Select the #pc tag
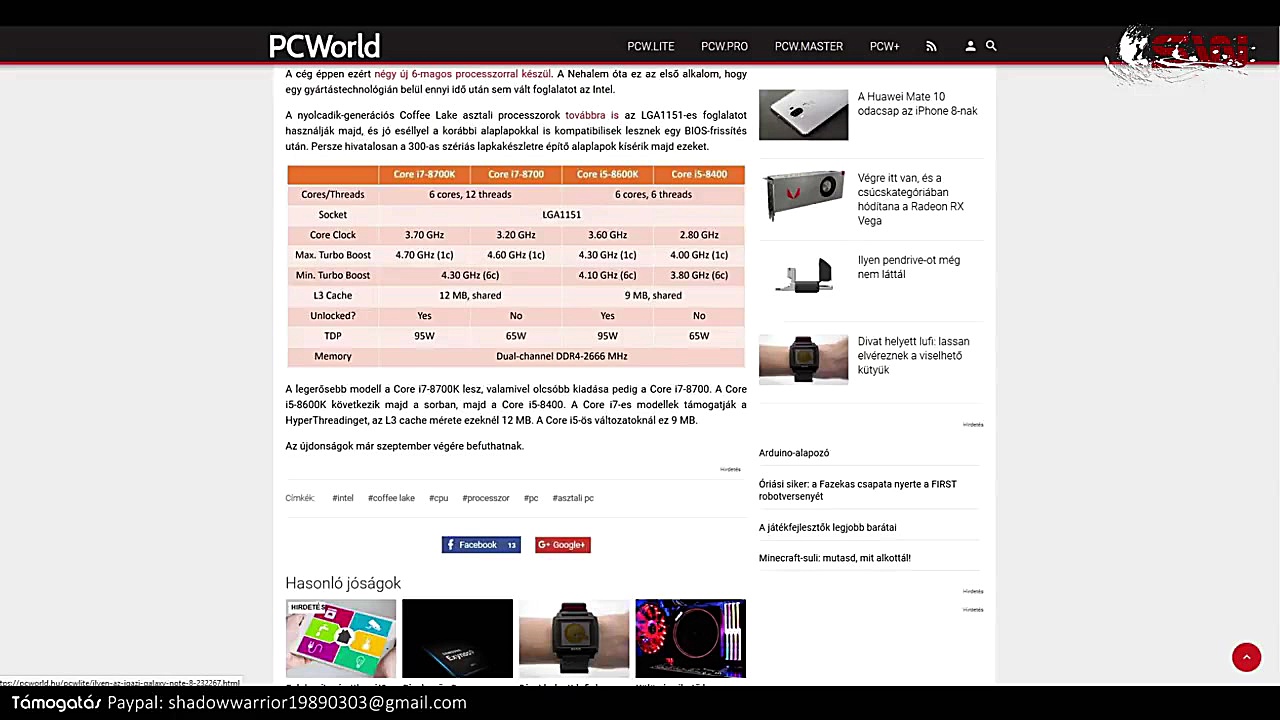 click(531, 498)
